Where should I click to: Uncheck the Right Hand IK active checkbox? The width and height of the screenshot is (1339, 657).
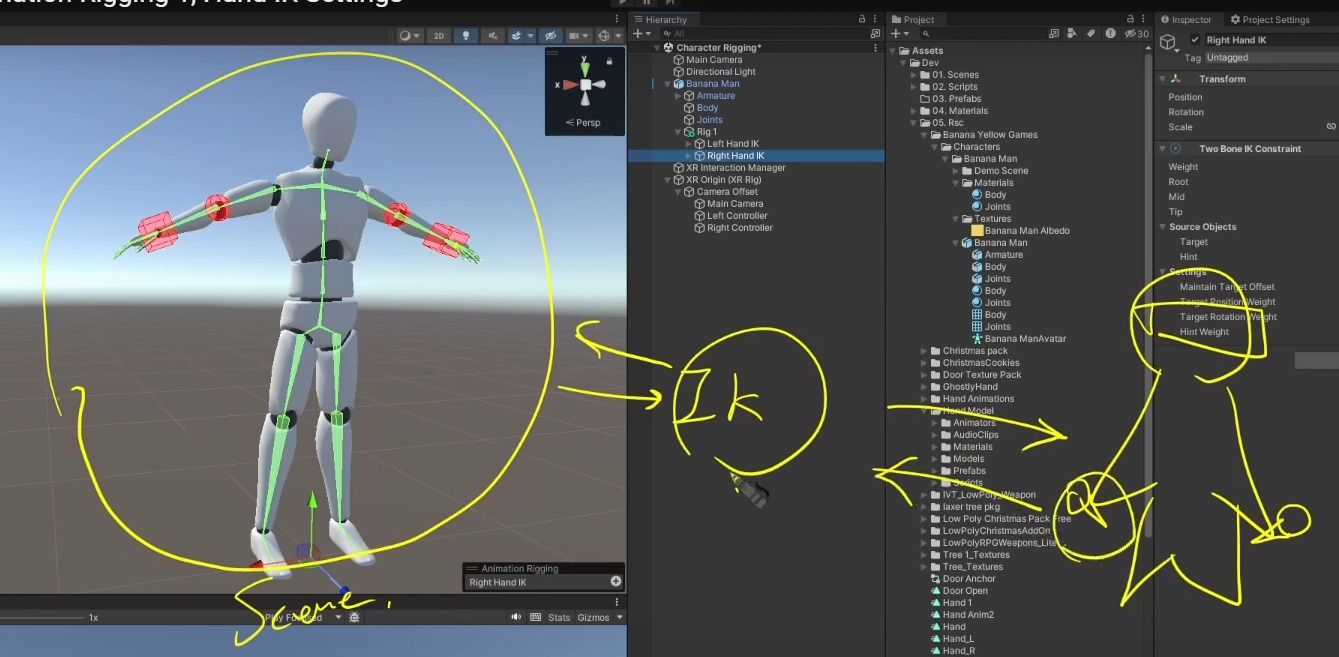click(1195, 40)
